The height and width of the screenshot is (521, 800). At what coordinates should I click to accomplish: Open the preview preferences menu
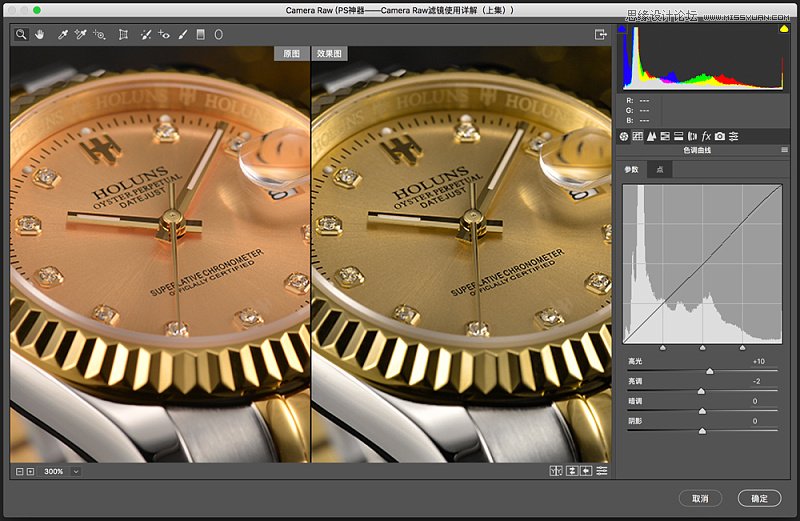602,471
